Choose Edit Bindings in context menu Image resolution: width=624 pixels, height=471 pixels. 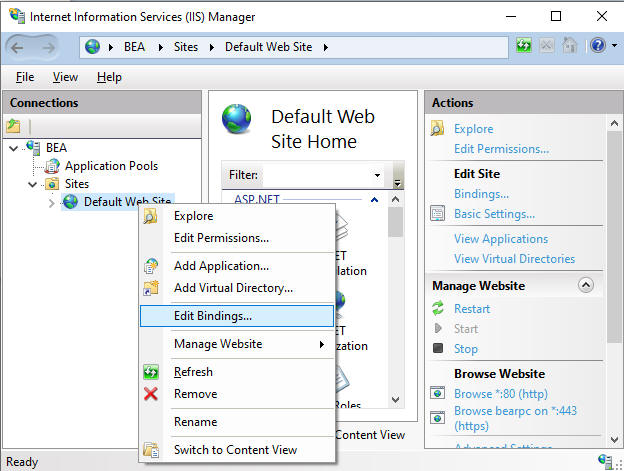(x=236, y=316)
